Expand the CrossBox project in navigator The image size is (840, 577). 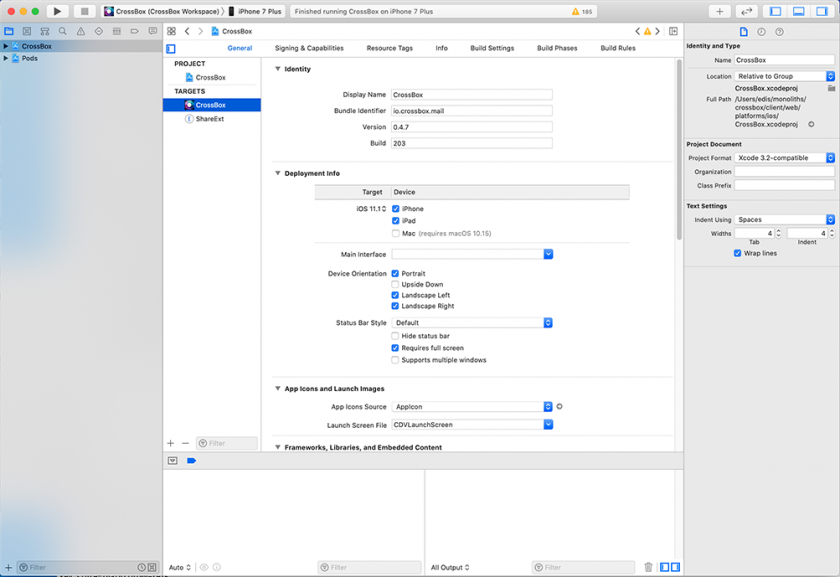tap(6, 46)
